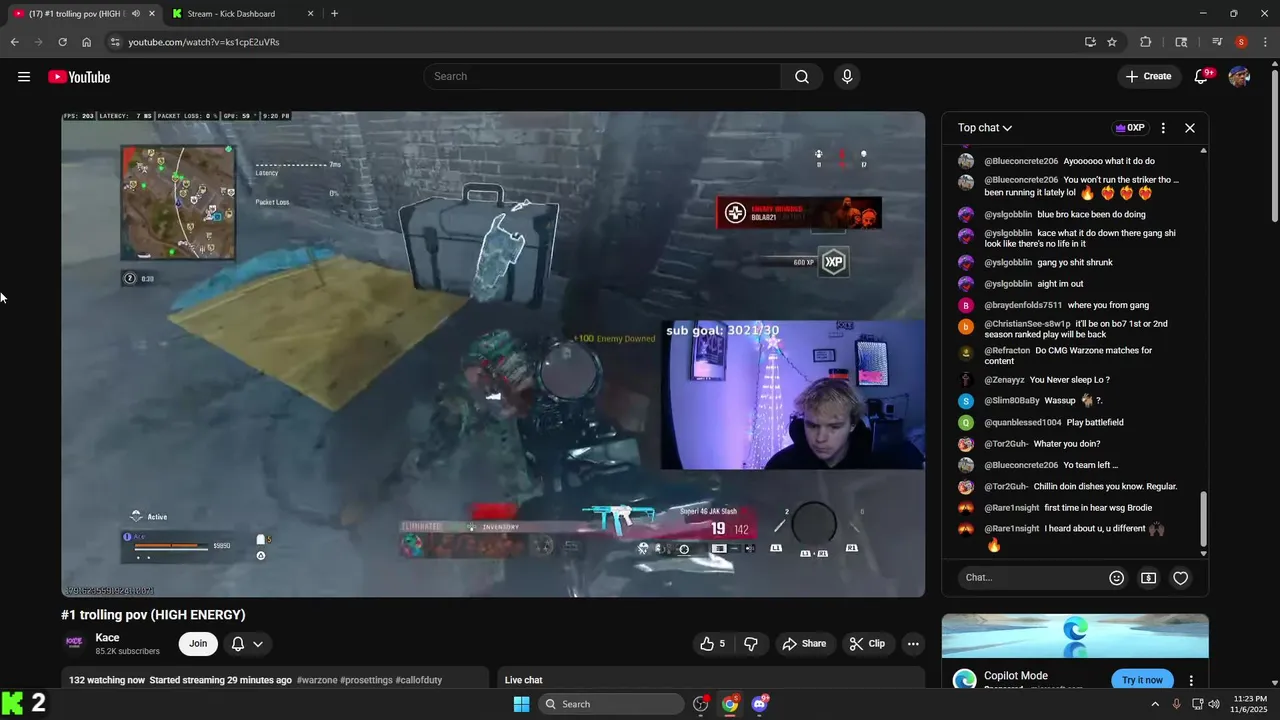Open Chrome from the taskbar
1280x720 pixels.
coord(731,704)
